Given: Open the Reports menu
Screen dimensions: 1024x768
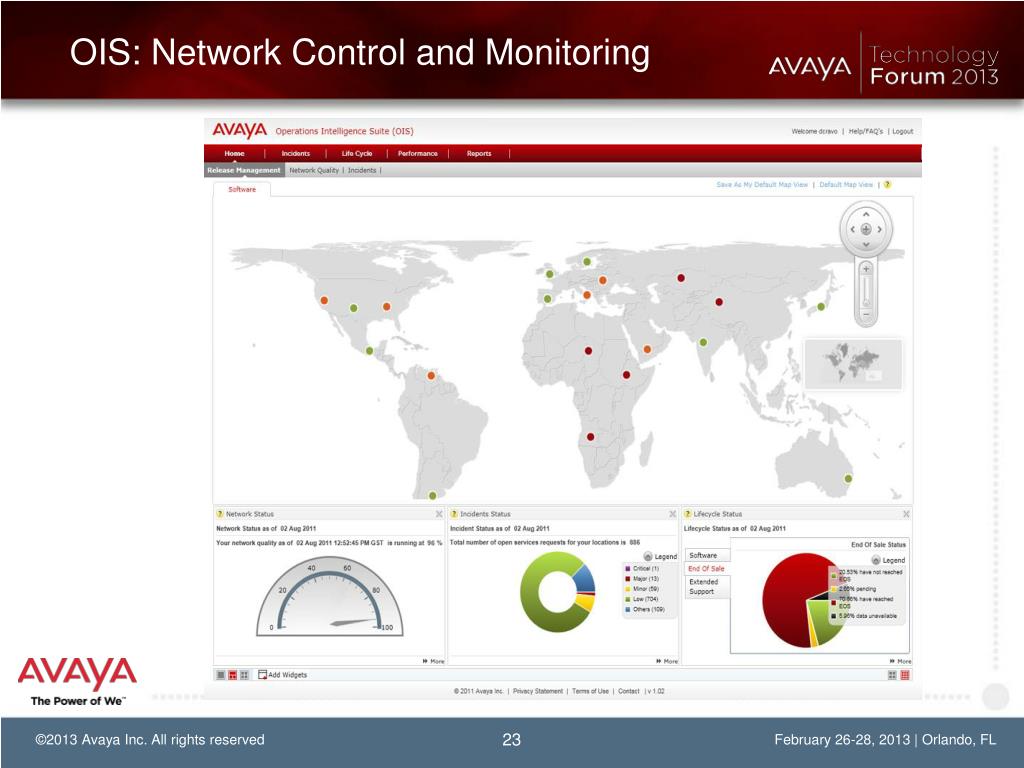Looking at the screenshot, I should pos(479,153).
